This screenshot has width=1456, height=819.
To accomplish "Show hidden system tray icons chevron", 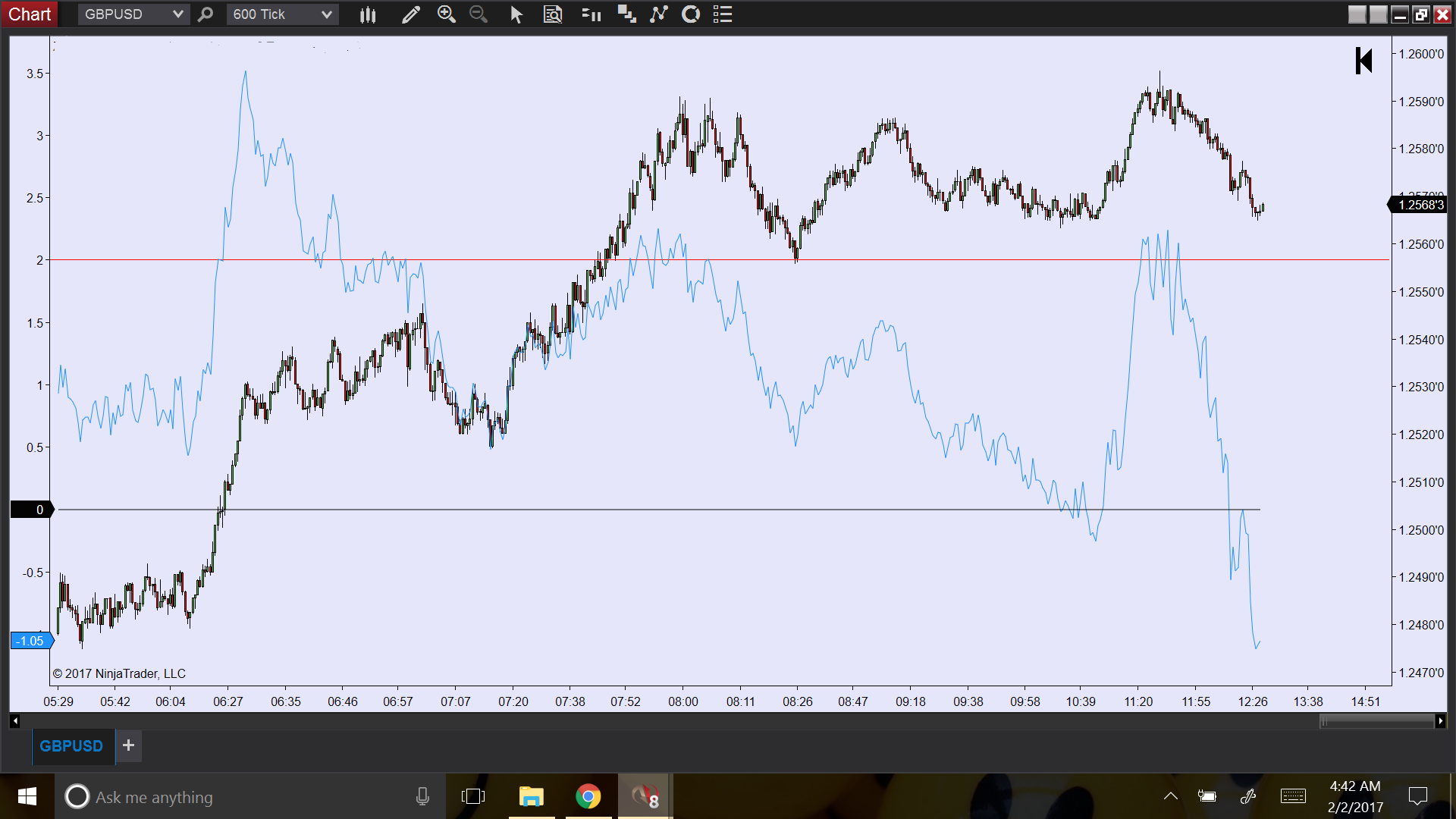I will pyautogui.click(x=1171, y=796).
